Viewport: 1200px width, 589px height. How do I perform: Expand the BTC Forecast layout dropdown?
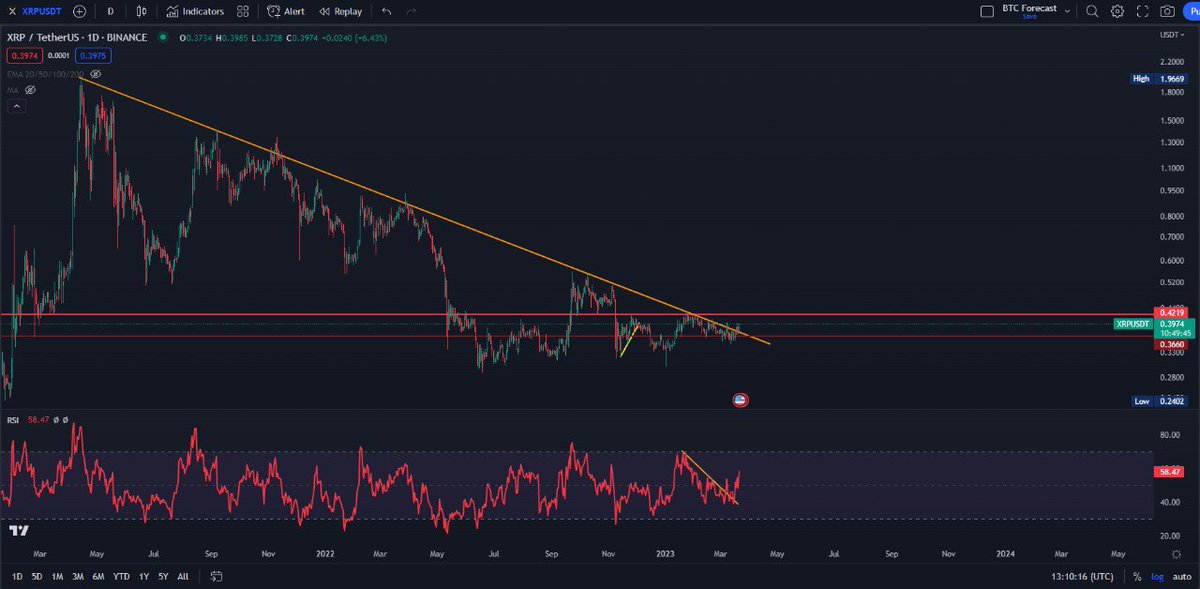point(1068,11)
